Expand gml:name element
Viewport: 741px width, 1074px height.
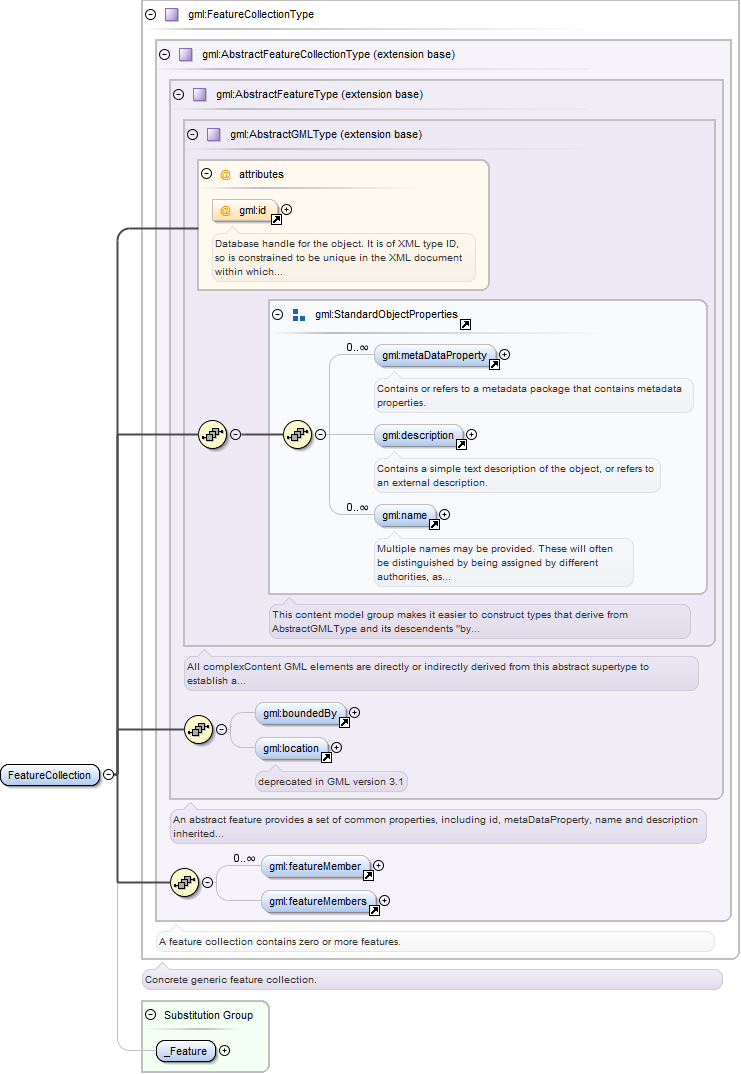point(444,514)
